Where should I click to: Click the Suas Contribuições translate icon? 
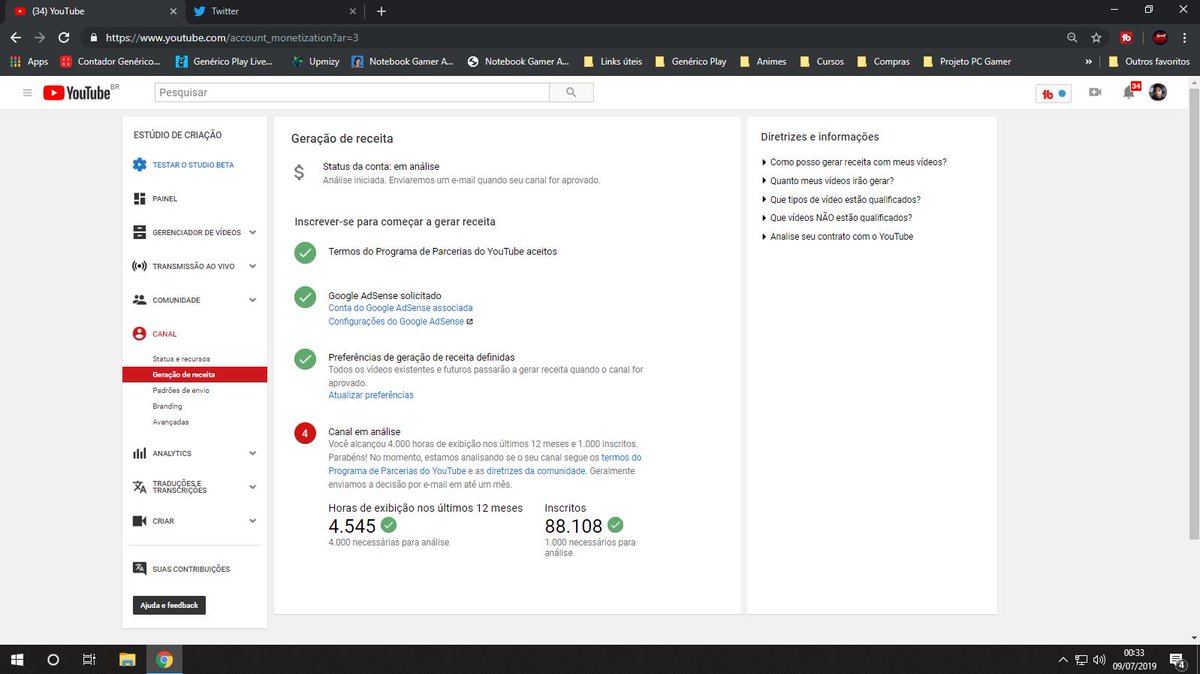coord(140,568)
